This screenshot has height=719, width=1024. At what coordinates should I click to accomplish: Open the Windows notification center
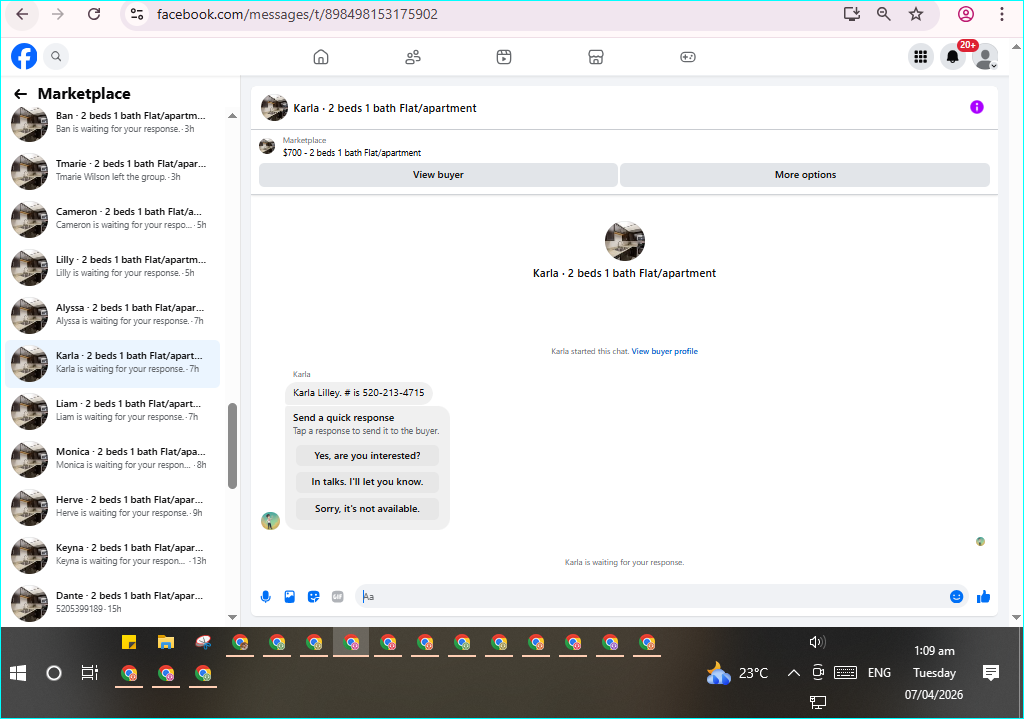click(991, 673)
